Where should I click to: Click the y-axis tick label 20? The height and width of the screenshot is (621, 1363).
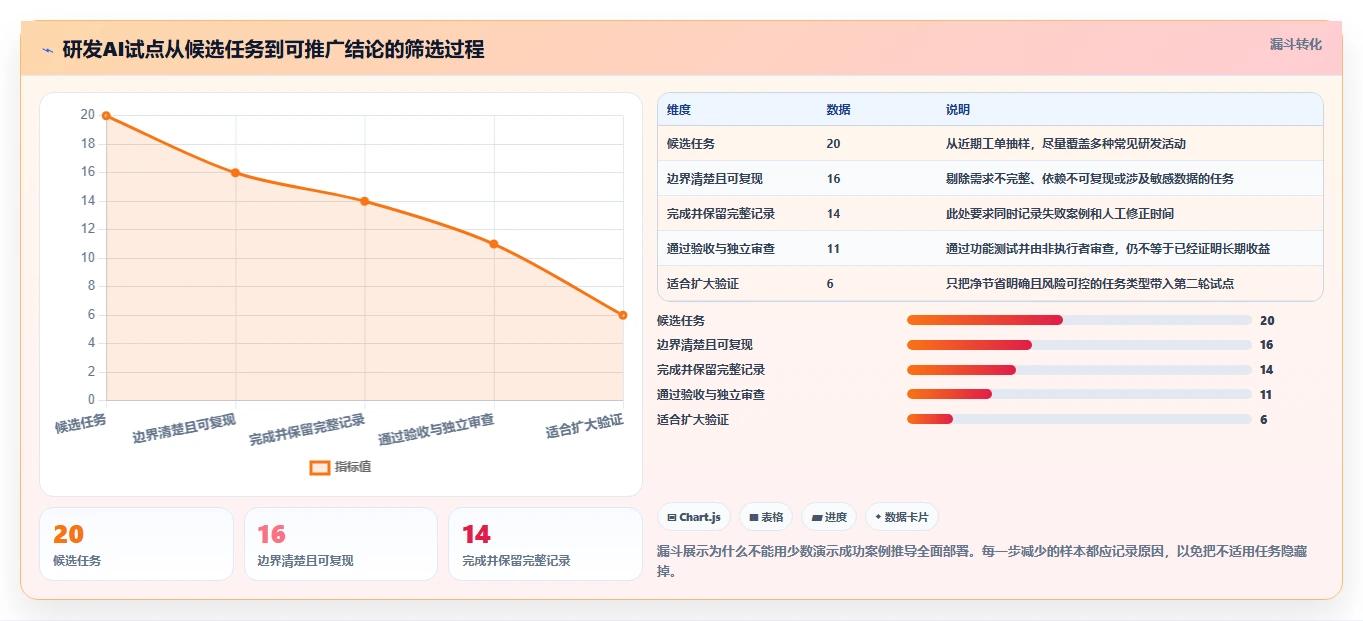[x=88, y=115]
